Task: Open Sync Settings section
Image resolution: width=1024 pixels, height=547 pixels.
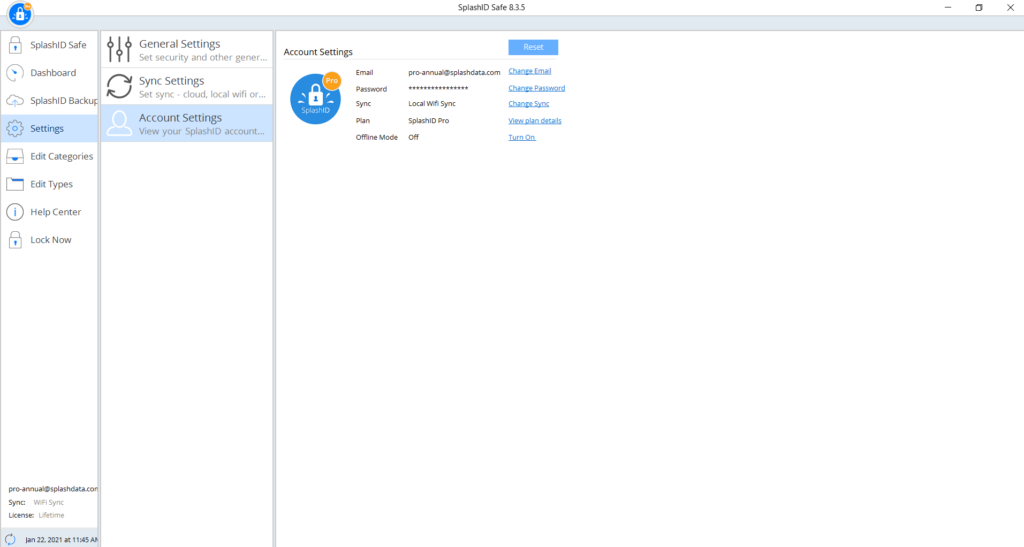Action: click(186, 86)
